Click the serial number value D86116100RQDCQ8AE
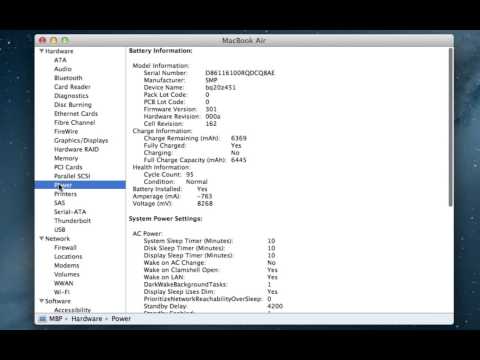 click(240, 73)
